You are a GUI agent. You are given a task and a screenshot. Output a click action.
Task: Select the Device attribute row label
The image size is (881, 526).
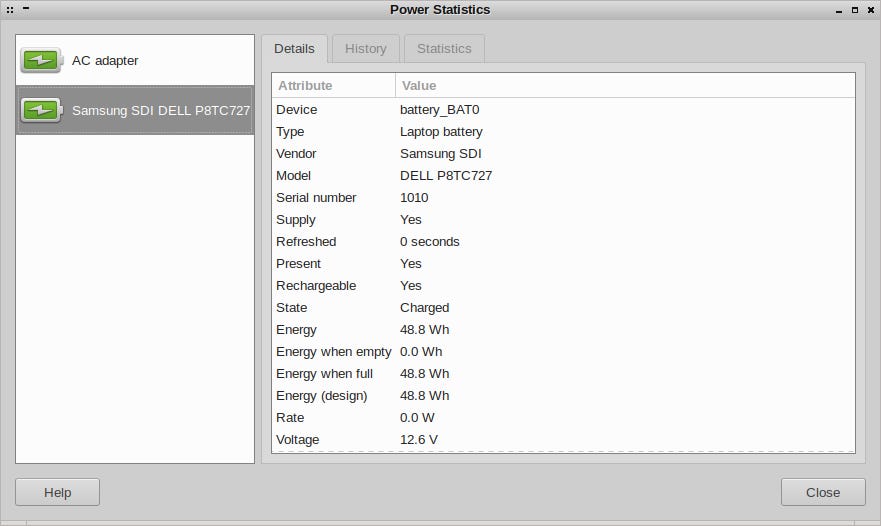[x=297, y=110]
